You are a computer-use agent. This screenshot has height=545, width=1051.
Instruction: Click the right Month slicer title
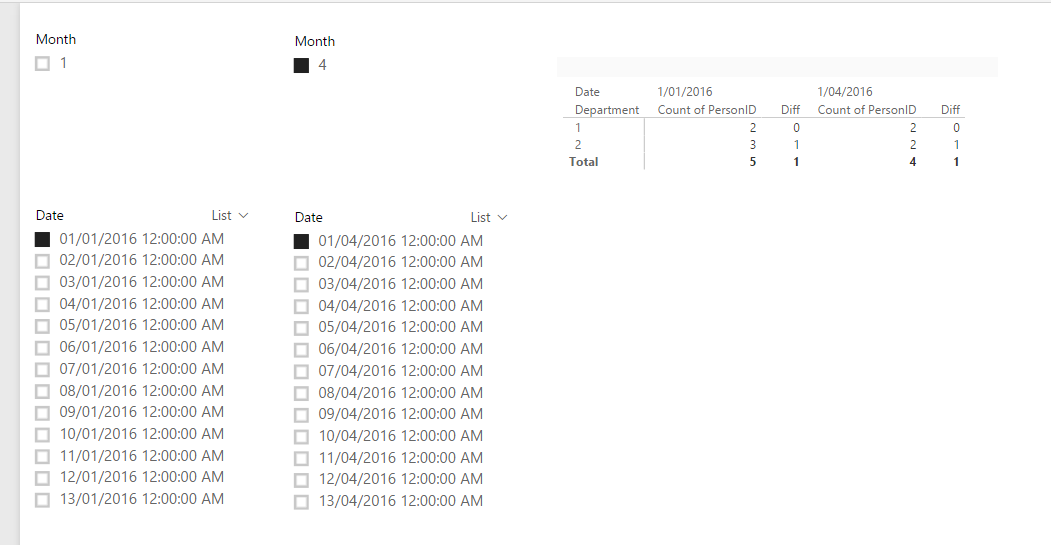(x=315, y=42)
